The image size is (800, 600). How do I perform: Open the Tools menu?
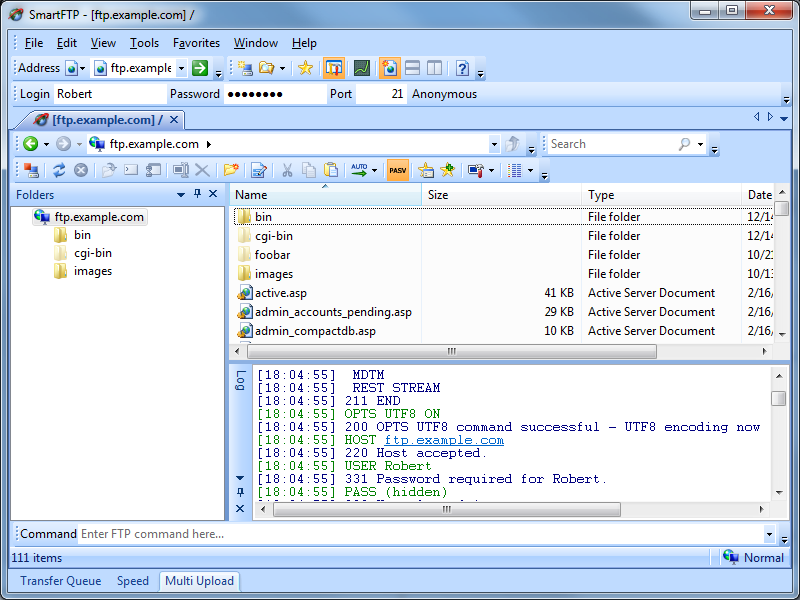[144, 43]
